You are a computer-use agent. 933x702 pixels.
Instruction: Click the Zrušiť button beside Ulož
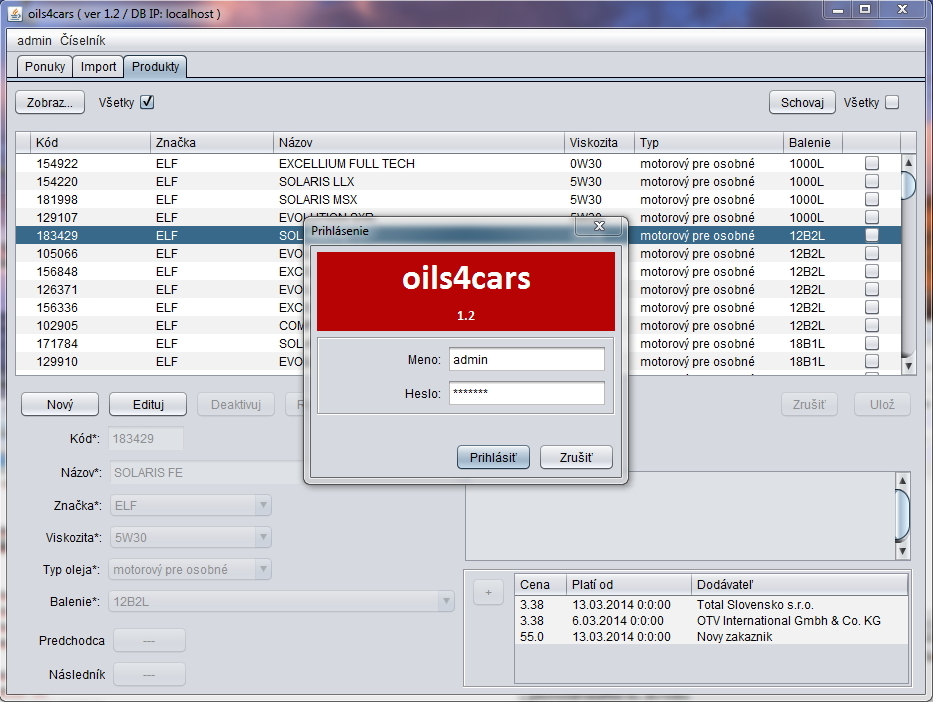coord(809,405)
